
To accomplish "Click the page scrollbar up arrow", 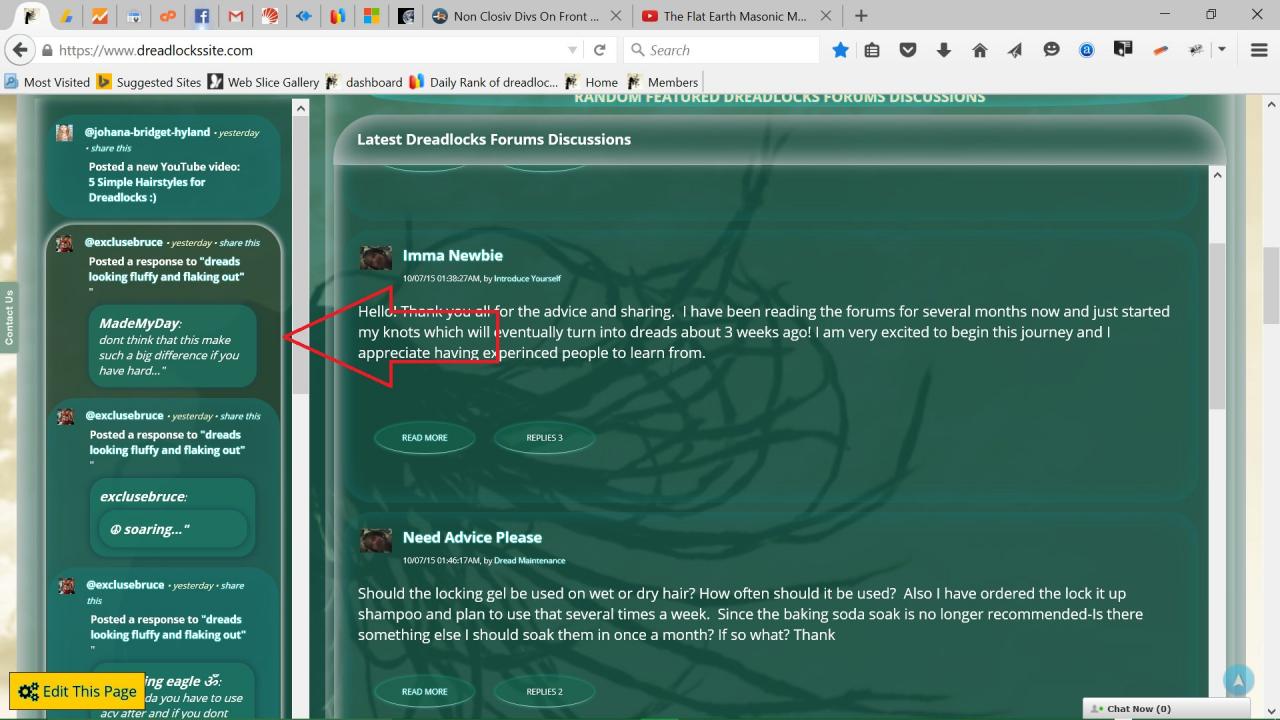I will (1271, 104).
